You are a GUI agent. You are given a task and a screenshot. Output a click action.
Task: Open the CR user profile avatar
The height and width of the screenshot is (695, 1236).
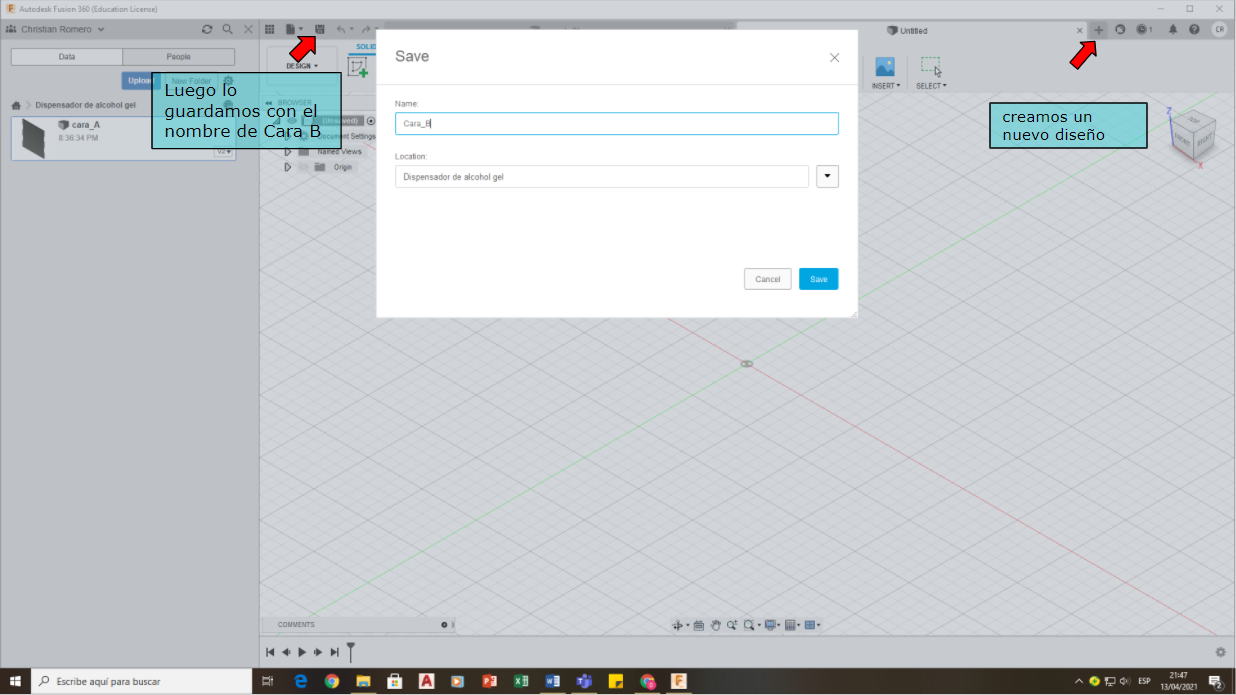click(x=1219, y=29)
